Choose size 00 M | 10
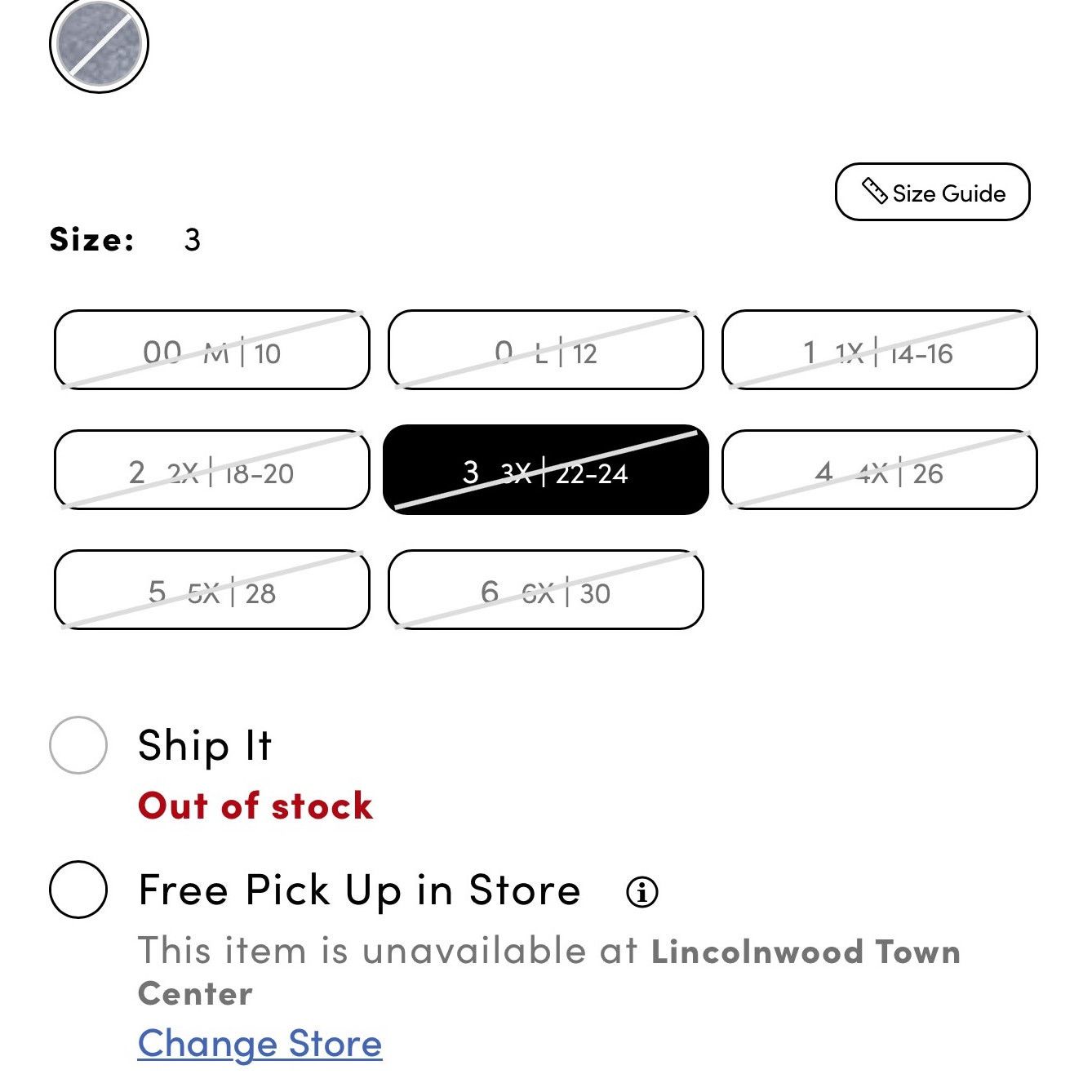Viewport: 1092px width, 1092px height. (x=211, y=350)
